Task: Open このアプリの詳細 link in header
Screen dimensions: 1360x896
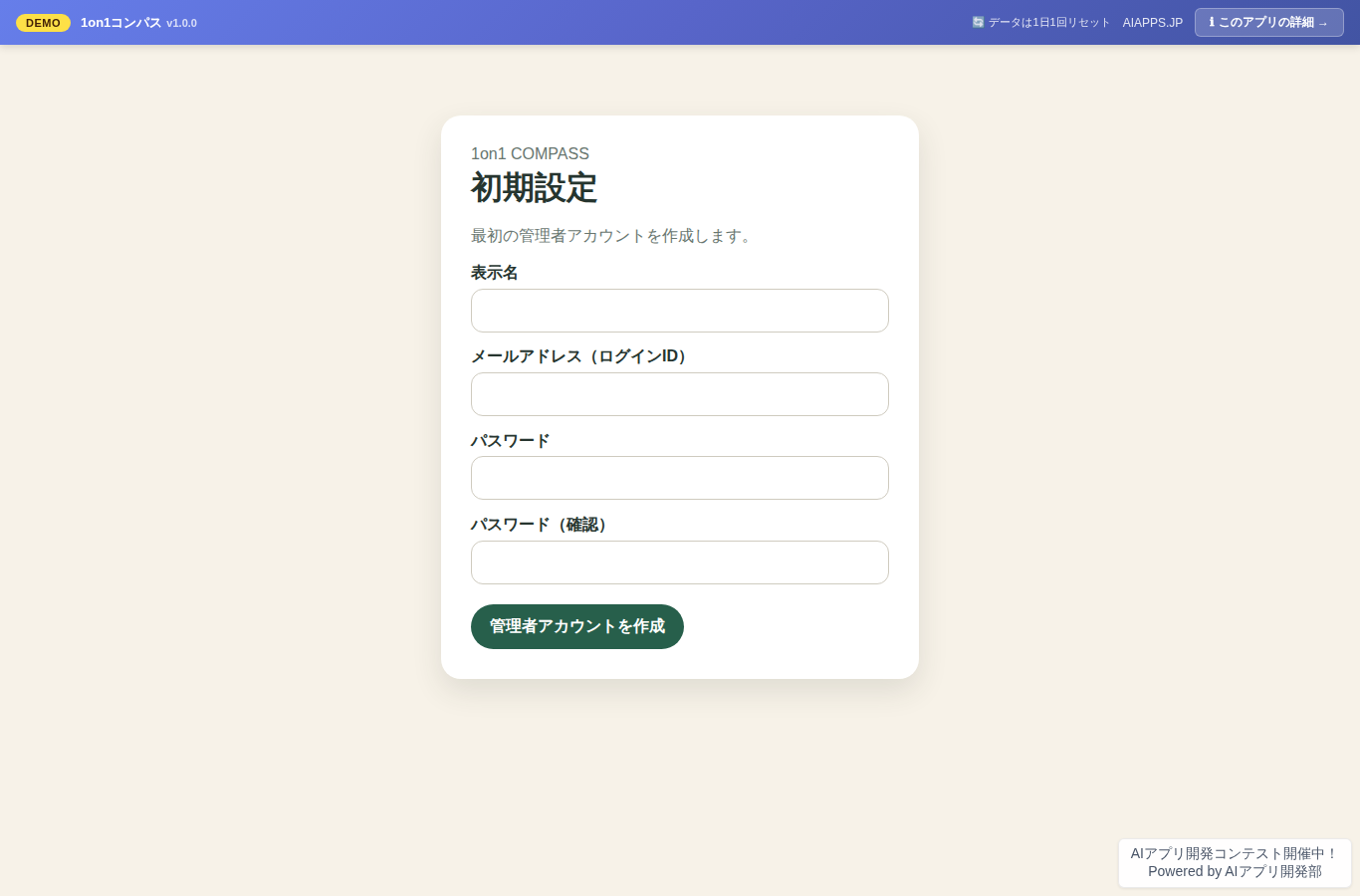Action: point(1268,22)
